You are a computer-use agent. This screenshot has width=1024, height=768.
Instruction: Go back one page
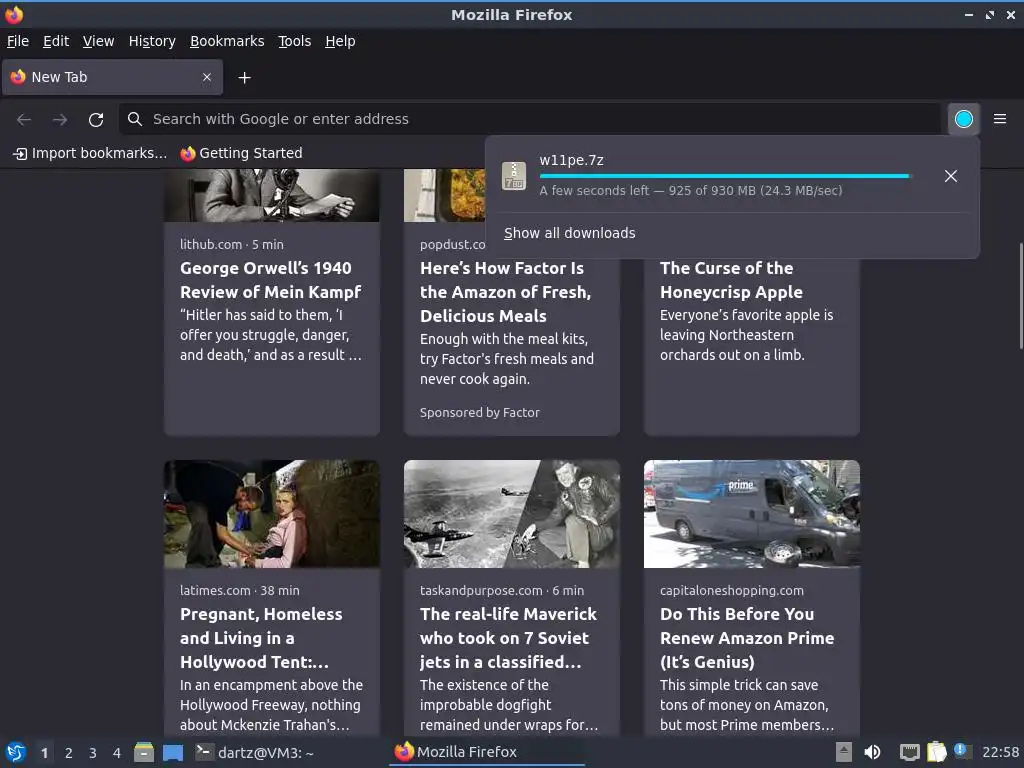(x=24, y=120)
